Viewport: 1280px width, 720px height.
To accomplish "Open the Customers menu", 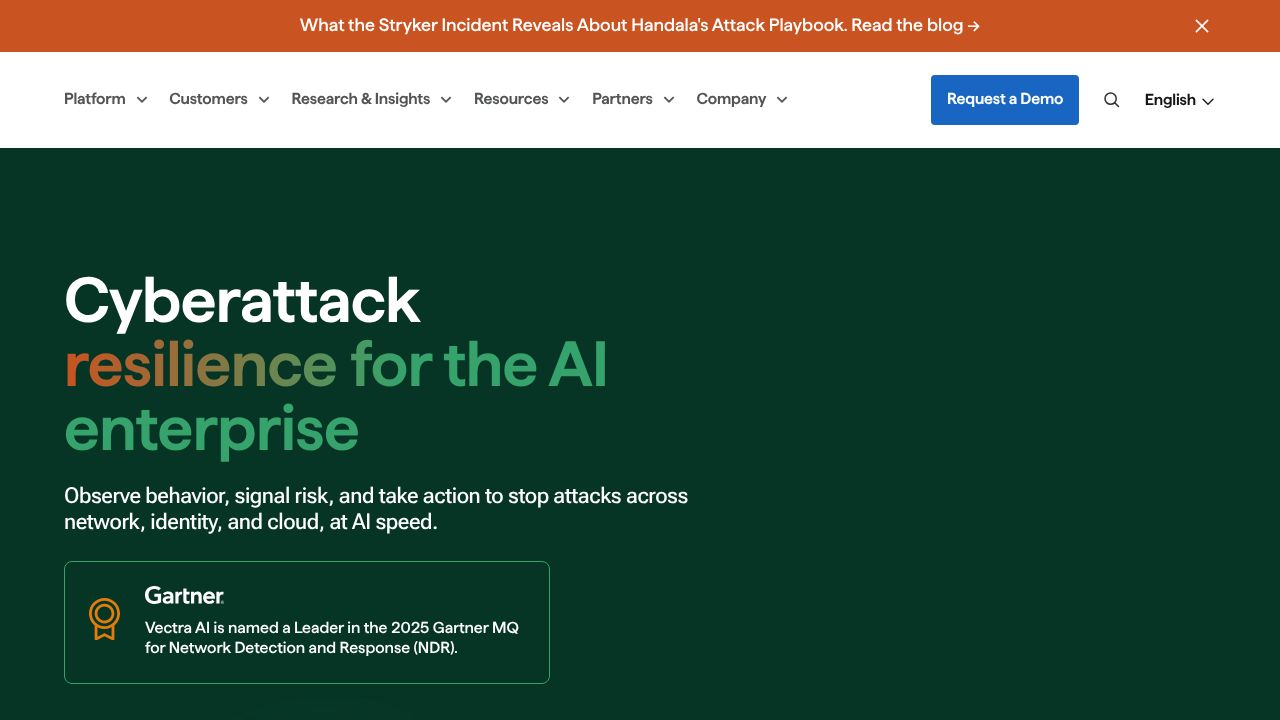I will (x=219, y=99).
